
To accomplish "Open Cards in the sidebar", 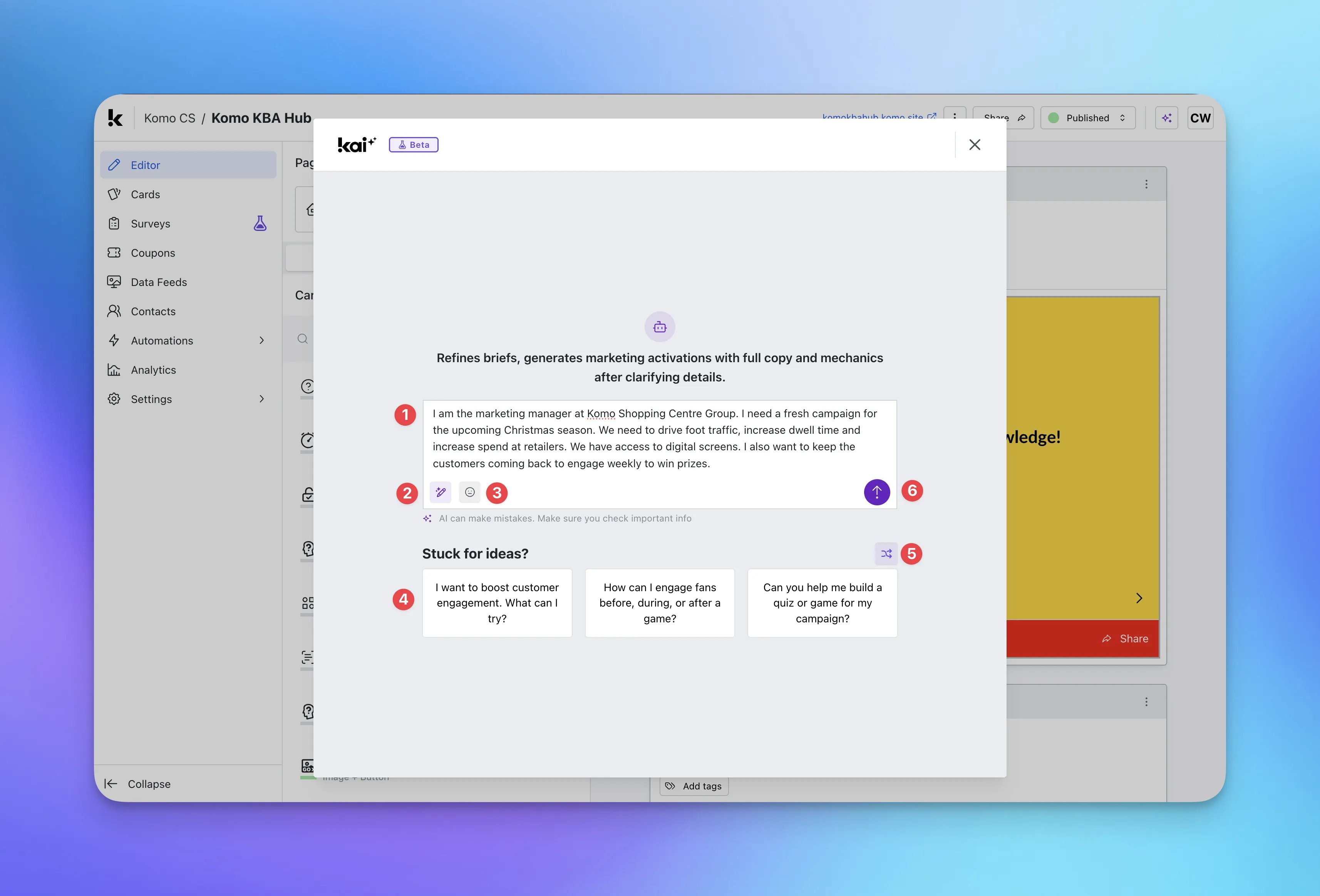I will [188, 194].
